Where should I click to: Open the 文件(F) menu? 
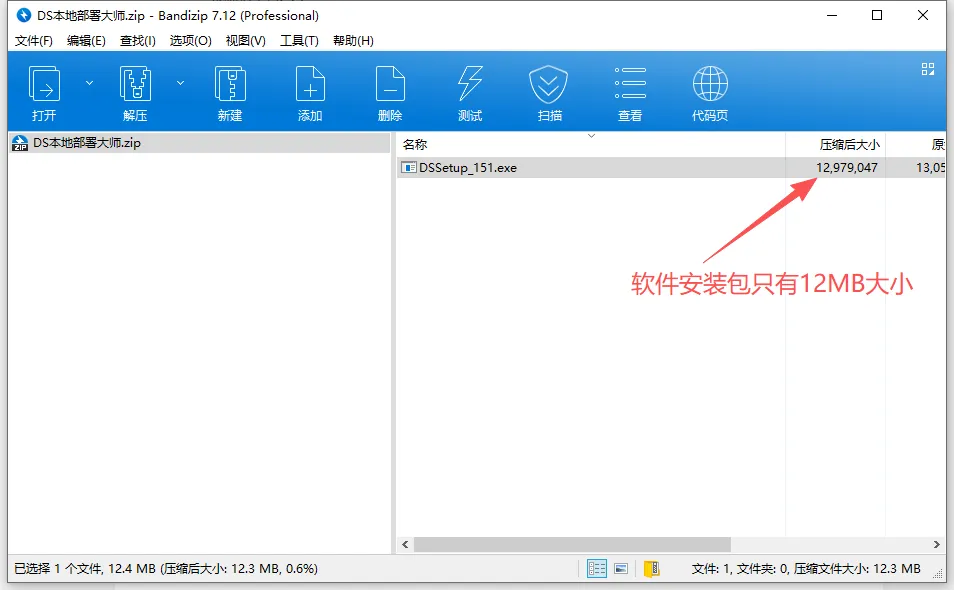point(33,41)
